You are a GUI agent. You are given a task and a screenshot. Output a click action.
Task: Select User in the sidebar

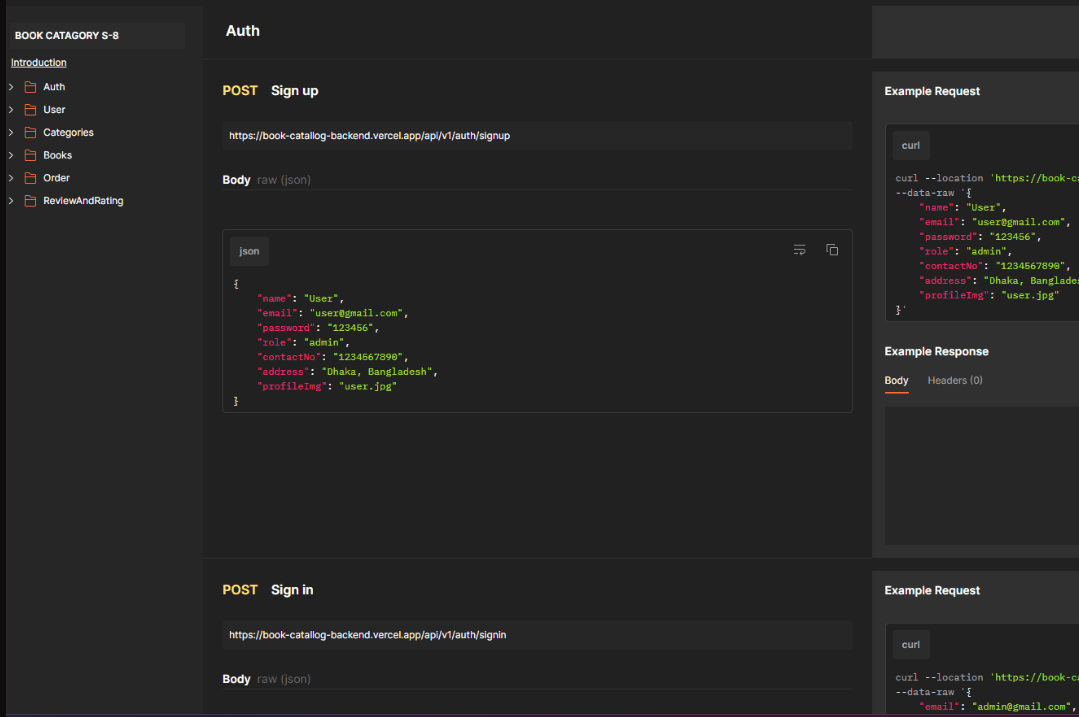tap(54, 109)
